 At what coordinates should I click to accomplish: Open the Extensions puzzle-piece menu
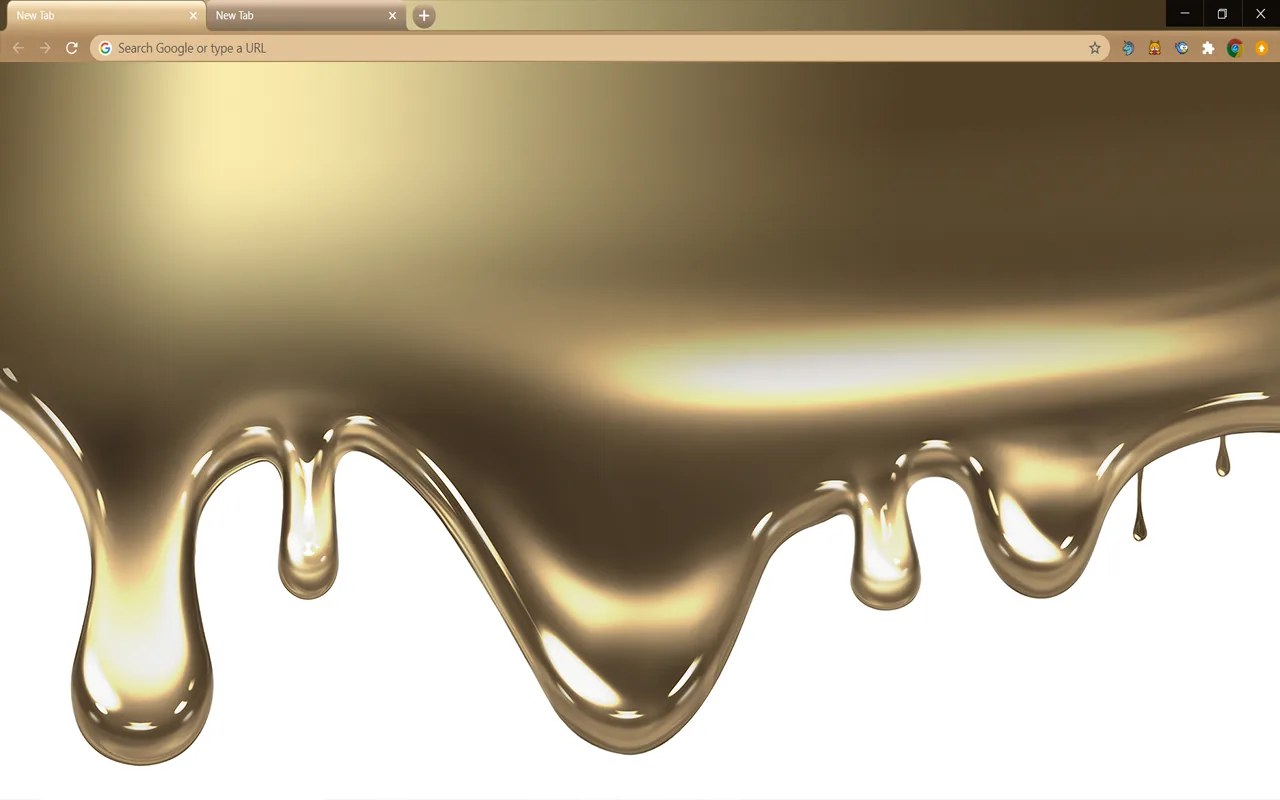click(x=1208, y=48)
